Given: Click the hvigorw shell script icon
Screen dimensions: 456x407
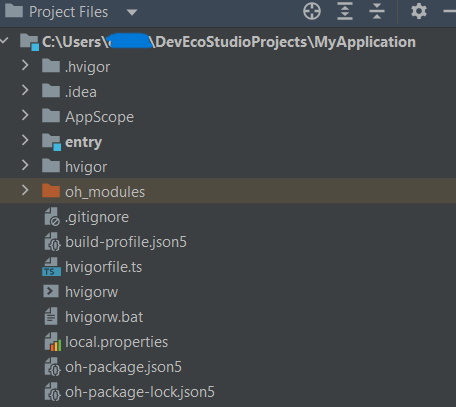Looking at the screenshot, I should click(x=51, y=291).
